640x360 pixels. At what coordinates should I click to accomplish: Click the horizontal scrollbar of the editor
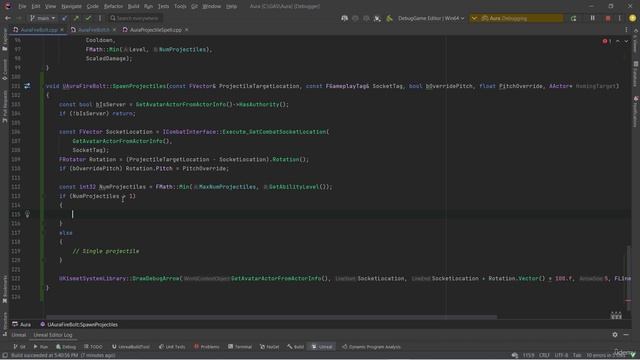click(271, 316)
